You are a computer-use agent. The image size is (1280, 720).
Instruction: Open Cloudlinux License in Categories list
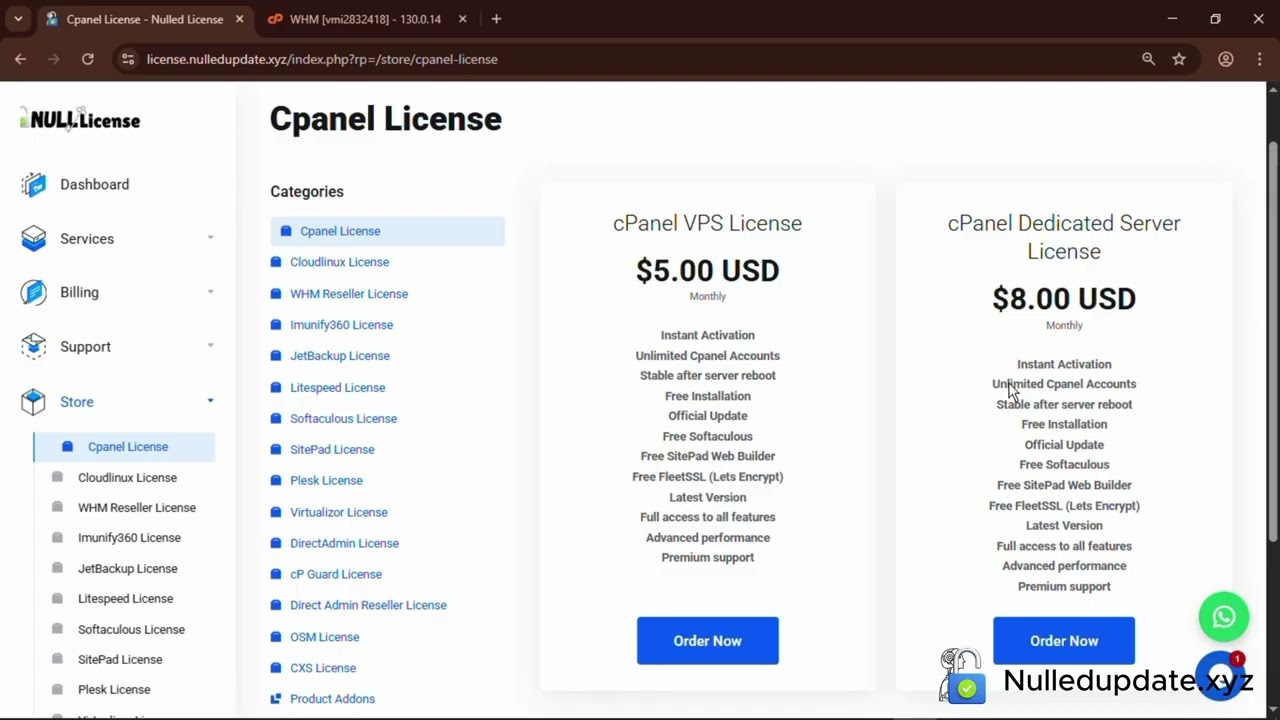tap(339, 262)
